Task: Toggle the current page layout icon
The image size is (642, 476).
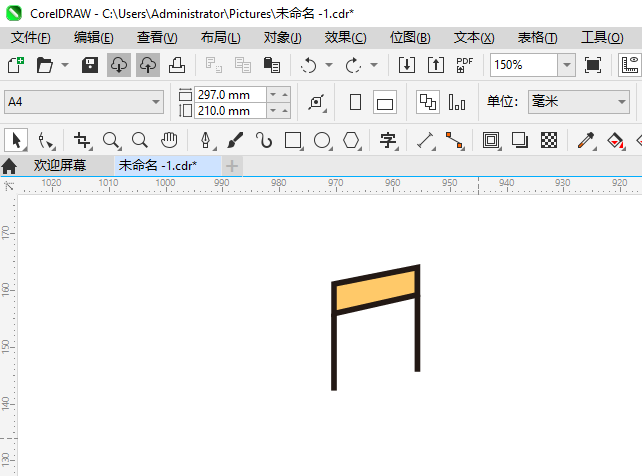Action: tap(457, 102)
